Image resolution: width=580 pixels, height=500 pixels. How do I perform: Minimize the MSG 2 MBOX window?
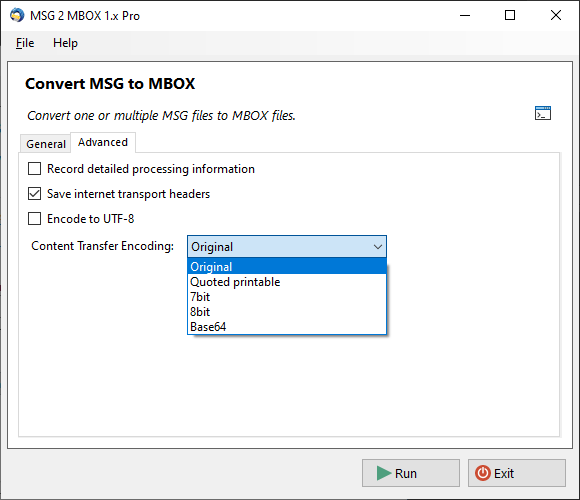point(465,16)
